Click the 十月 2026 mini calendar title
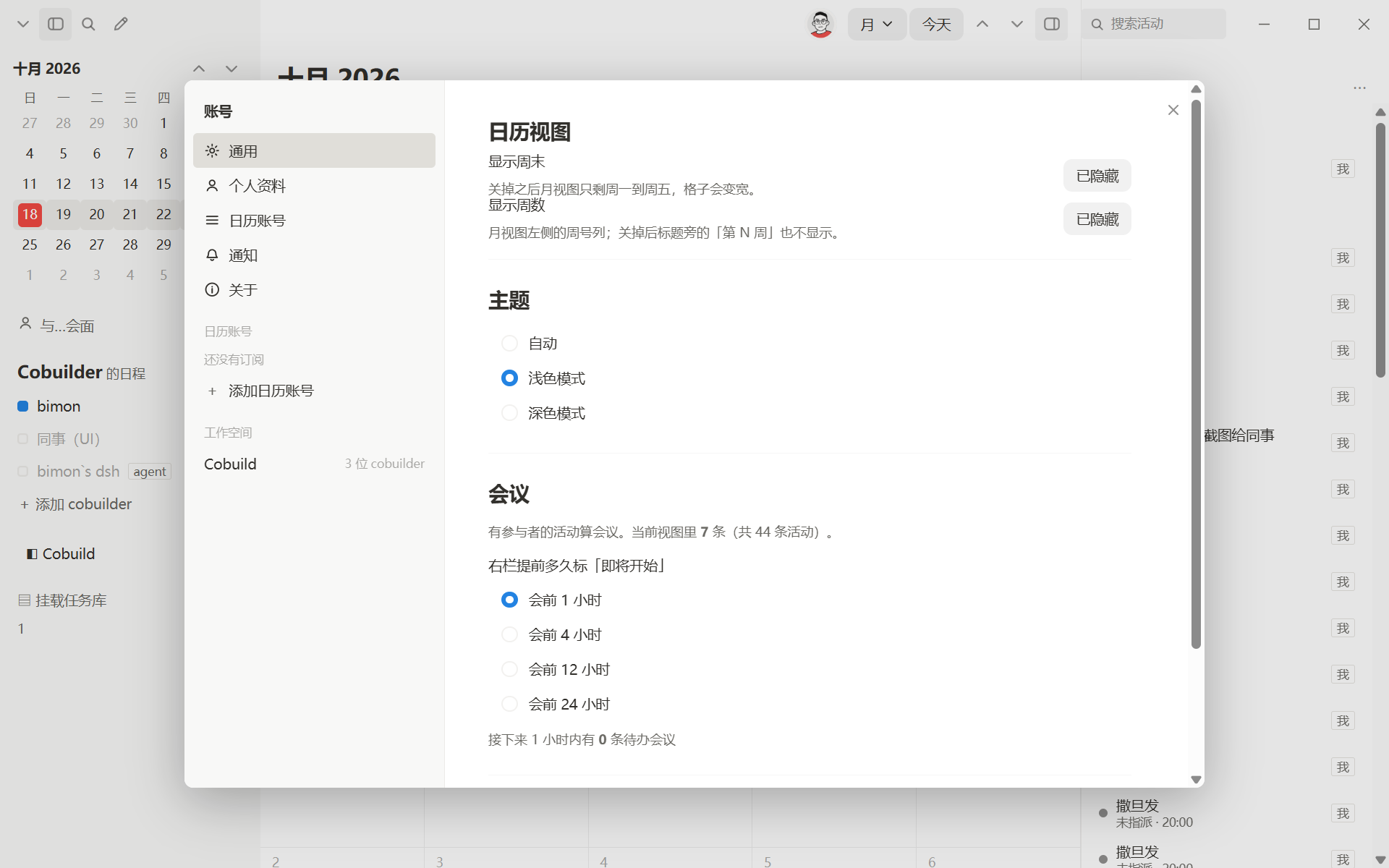Image resolution: width=1389 pixels, height=868 pixels. pyautogui.click(x=47, y=69)
